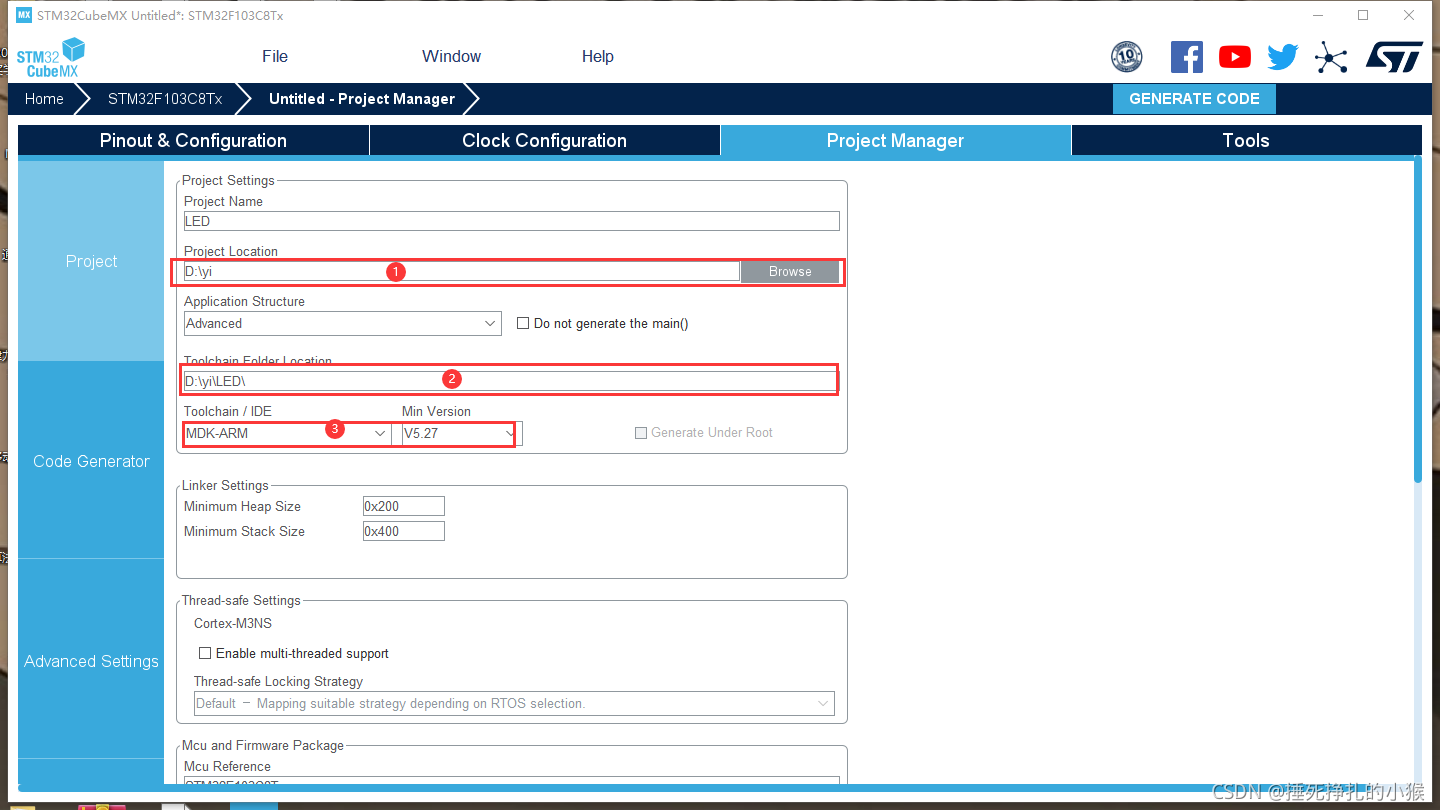Open ST Twitter page icon
The width and height of the screenshot is (1440, 810).
(1283, 57)
